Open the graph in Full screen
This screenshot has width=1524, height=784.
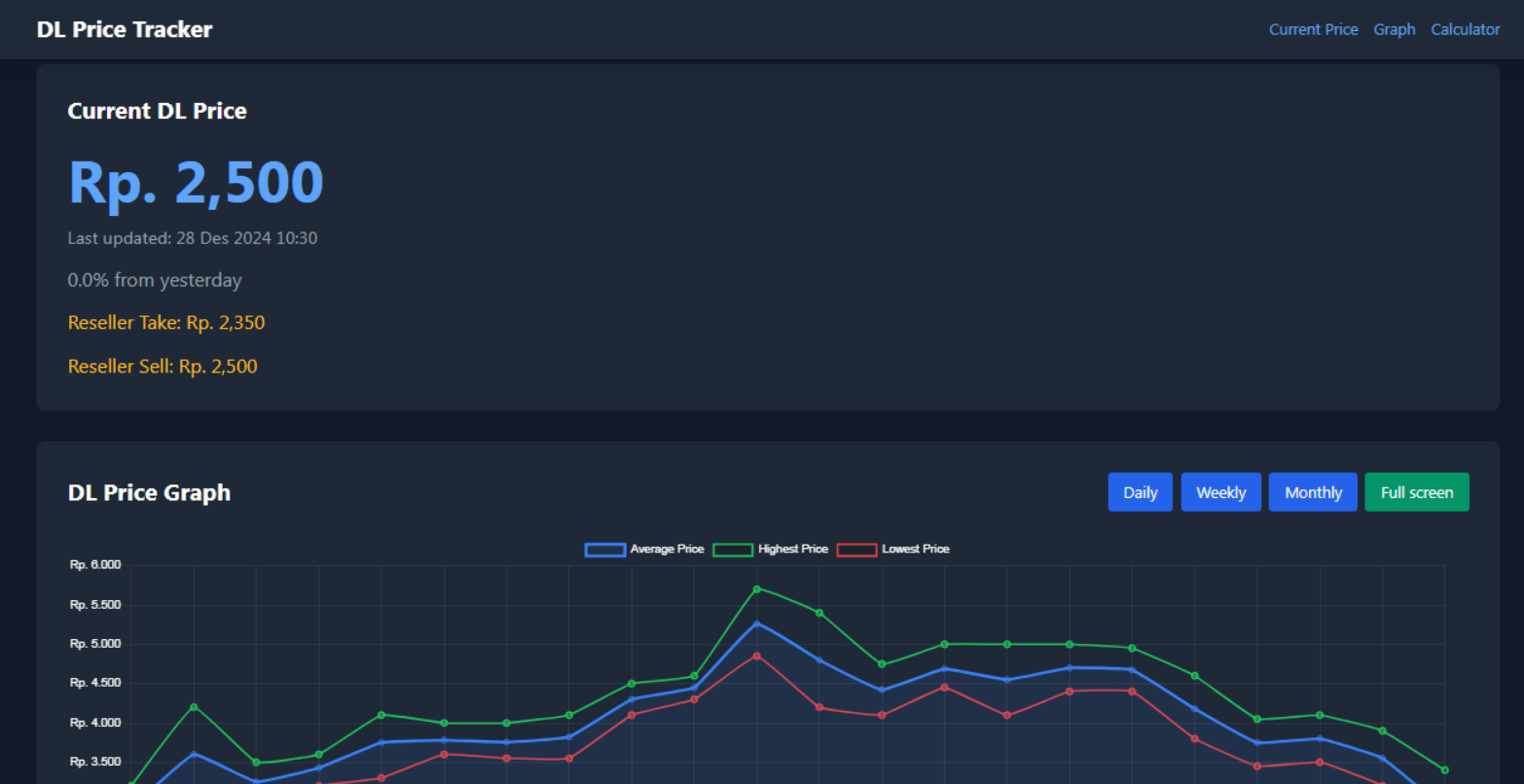click(x=1417, y=492)
